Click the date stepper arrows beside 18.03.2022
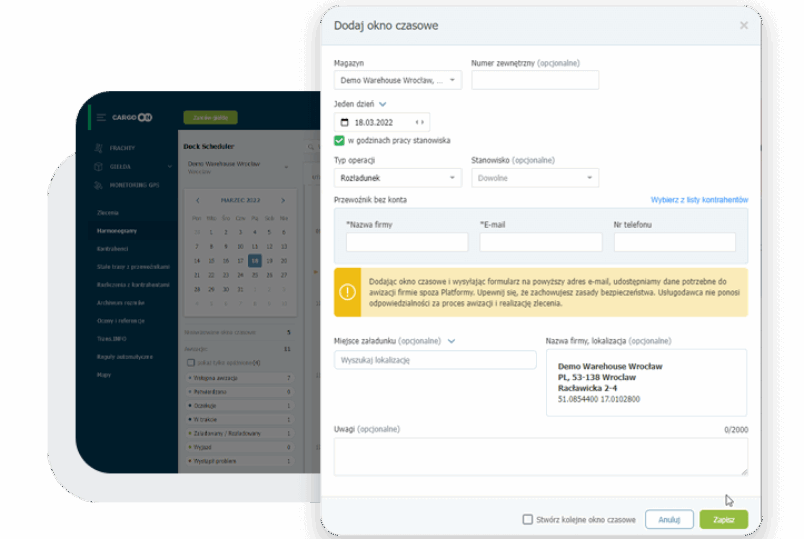 420,122
